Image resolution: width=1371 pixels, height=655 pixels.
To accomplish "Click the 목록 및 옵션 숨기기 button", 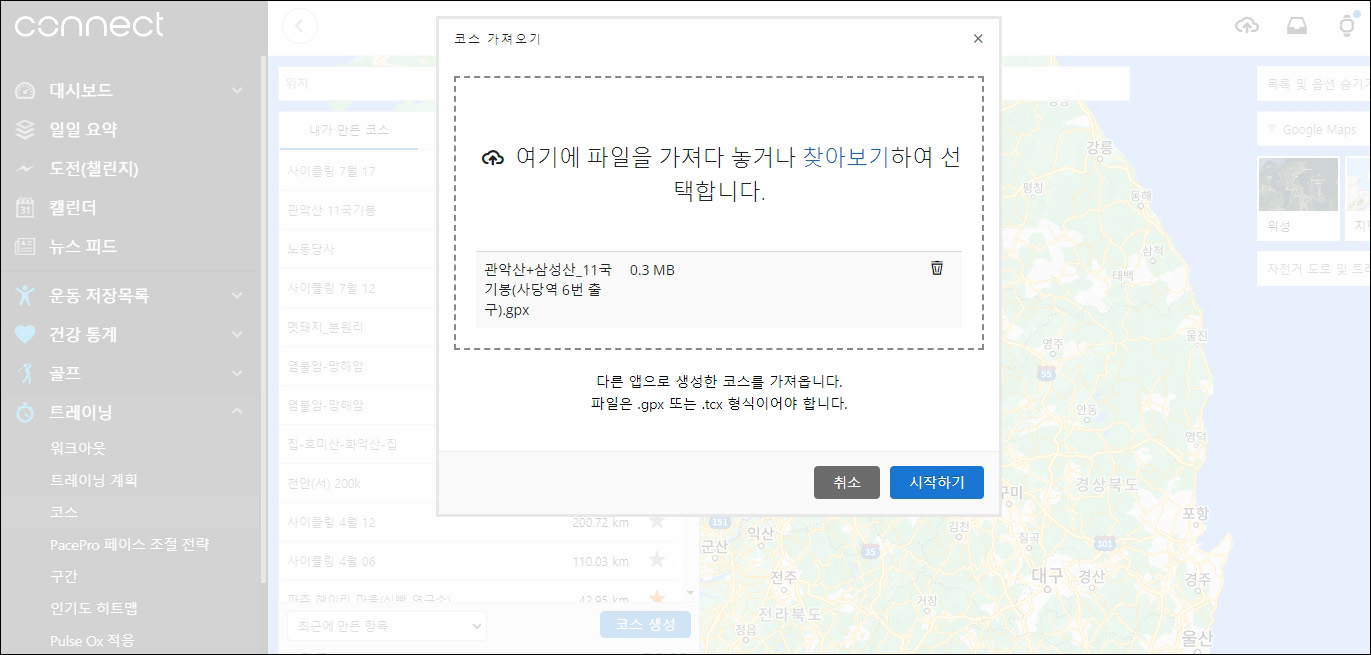I will (x=1313, y=84).
